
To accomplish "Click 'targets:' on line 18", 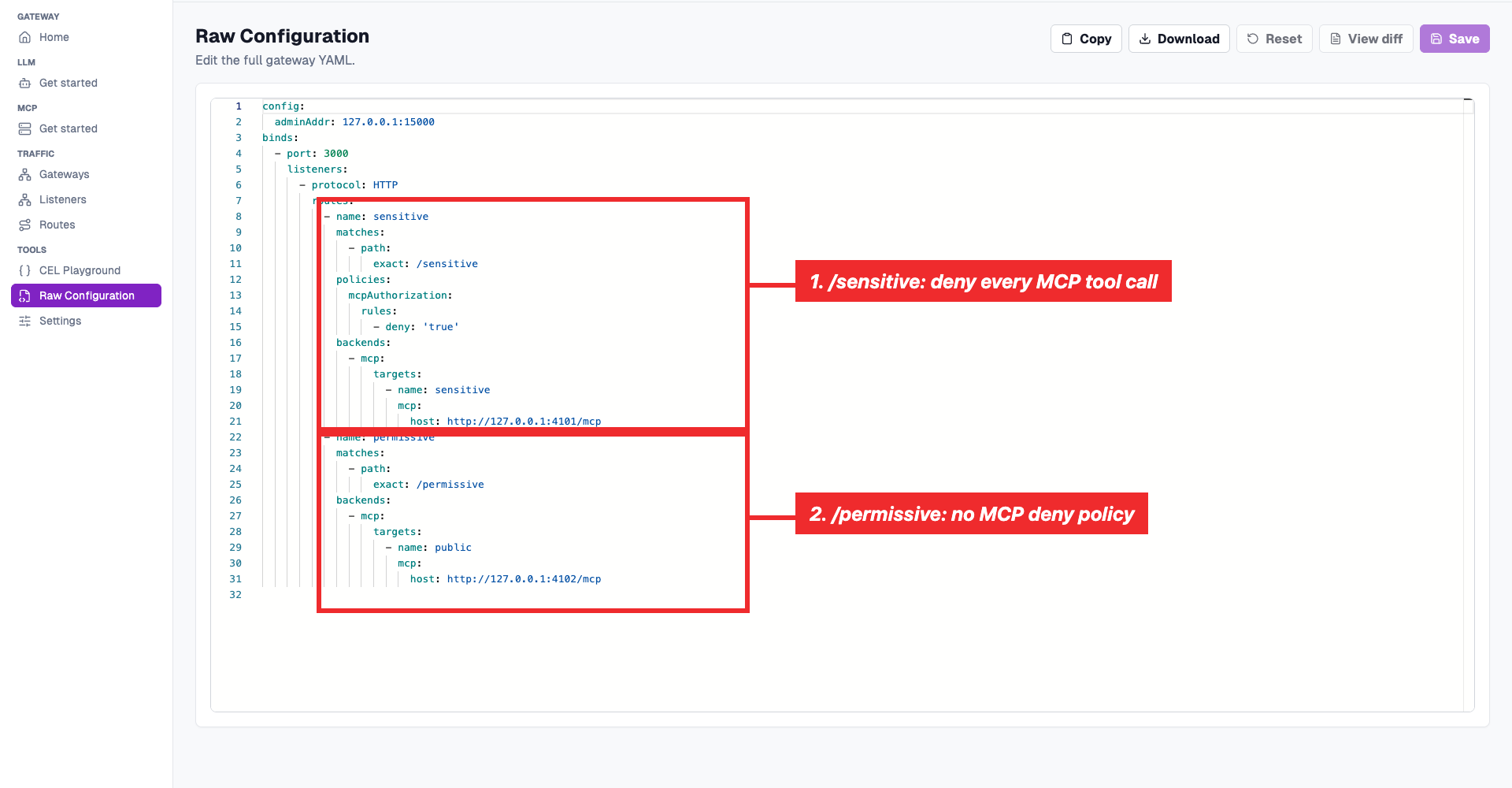I will click(x=397, y=374).
